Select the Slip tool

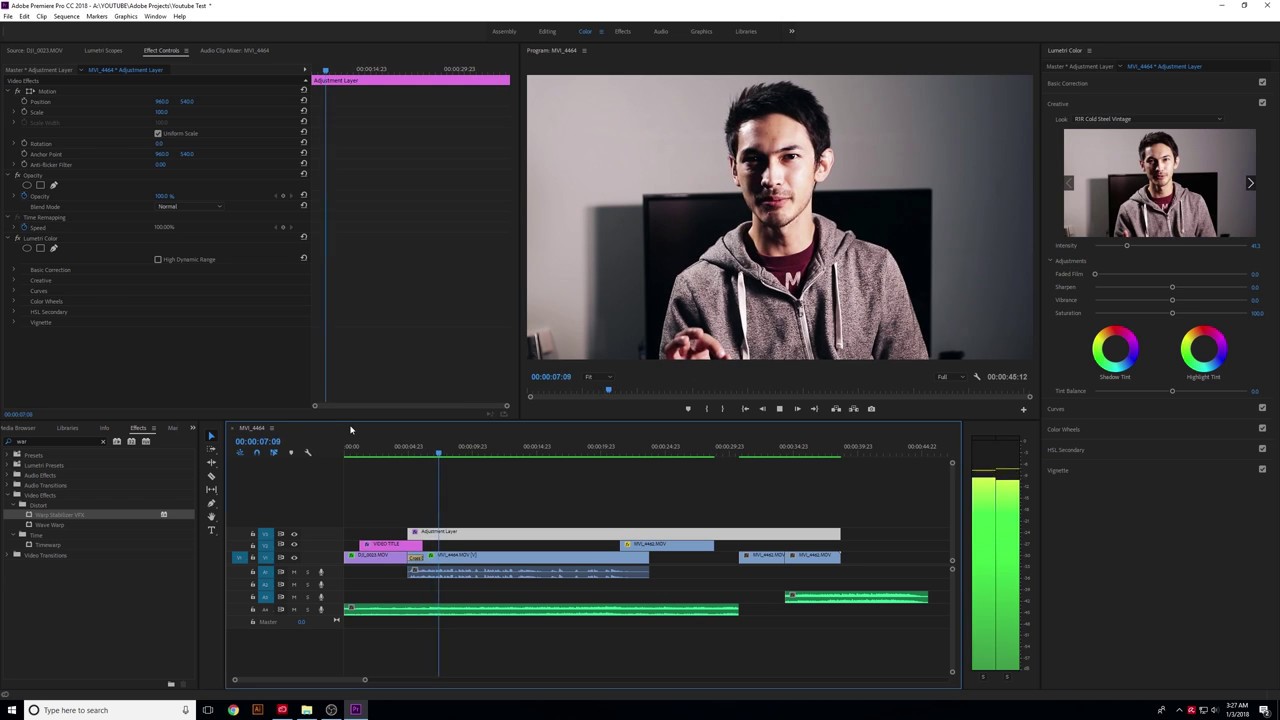(211, 489)
